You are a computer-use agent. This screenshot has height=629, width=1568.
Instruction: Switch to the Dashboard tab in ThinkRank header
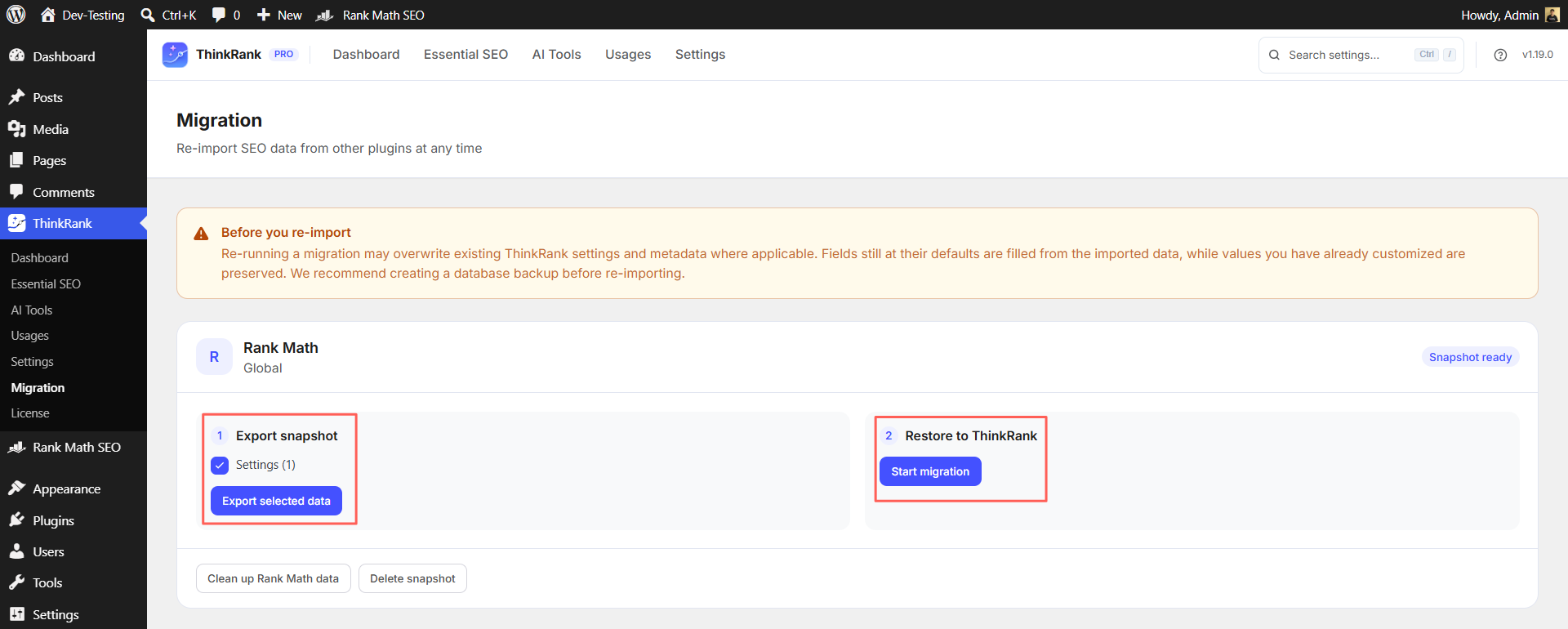(x=366, y=55)
